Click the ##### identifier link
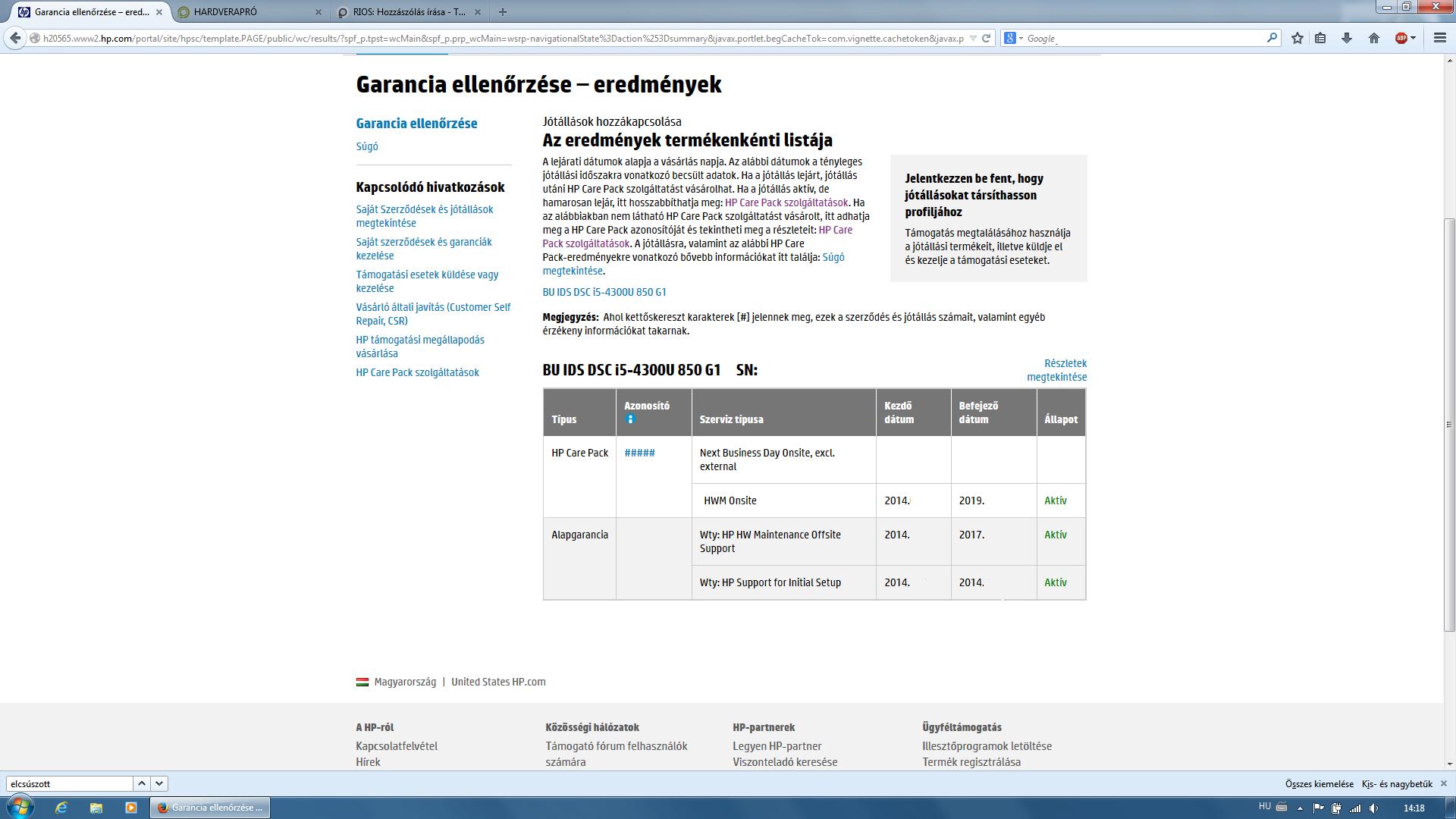Image resolution: width=1456 pixels, height=819 pixels. point(639,453)
